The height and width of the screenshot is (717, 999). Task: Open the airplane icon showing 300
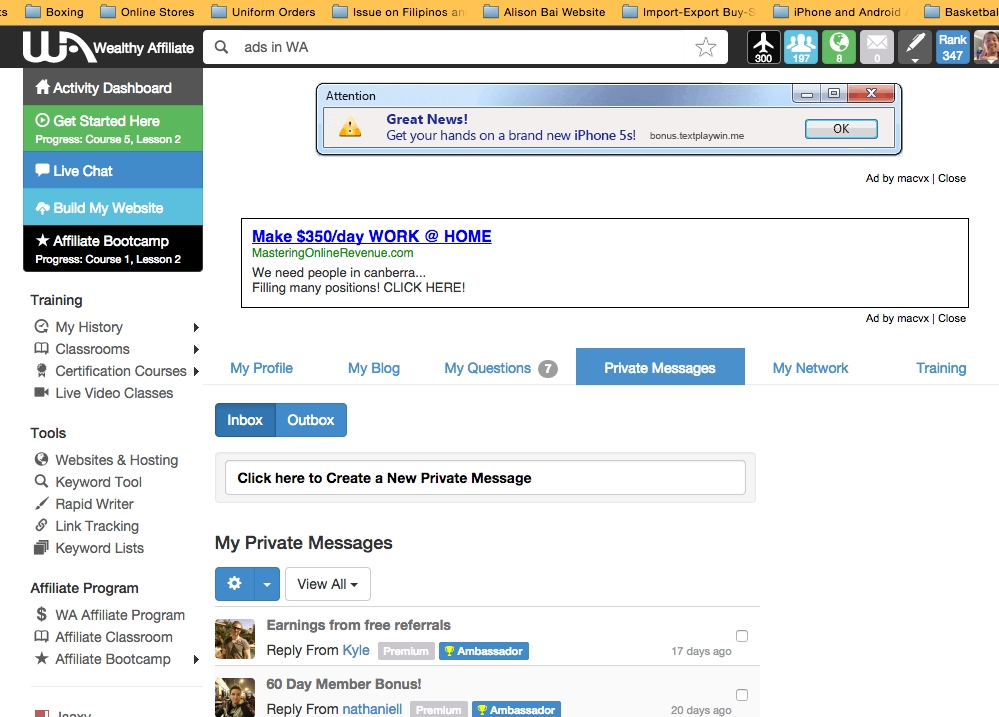[763, 47]
